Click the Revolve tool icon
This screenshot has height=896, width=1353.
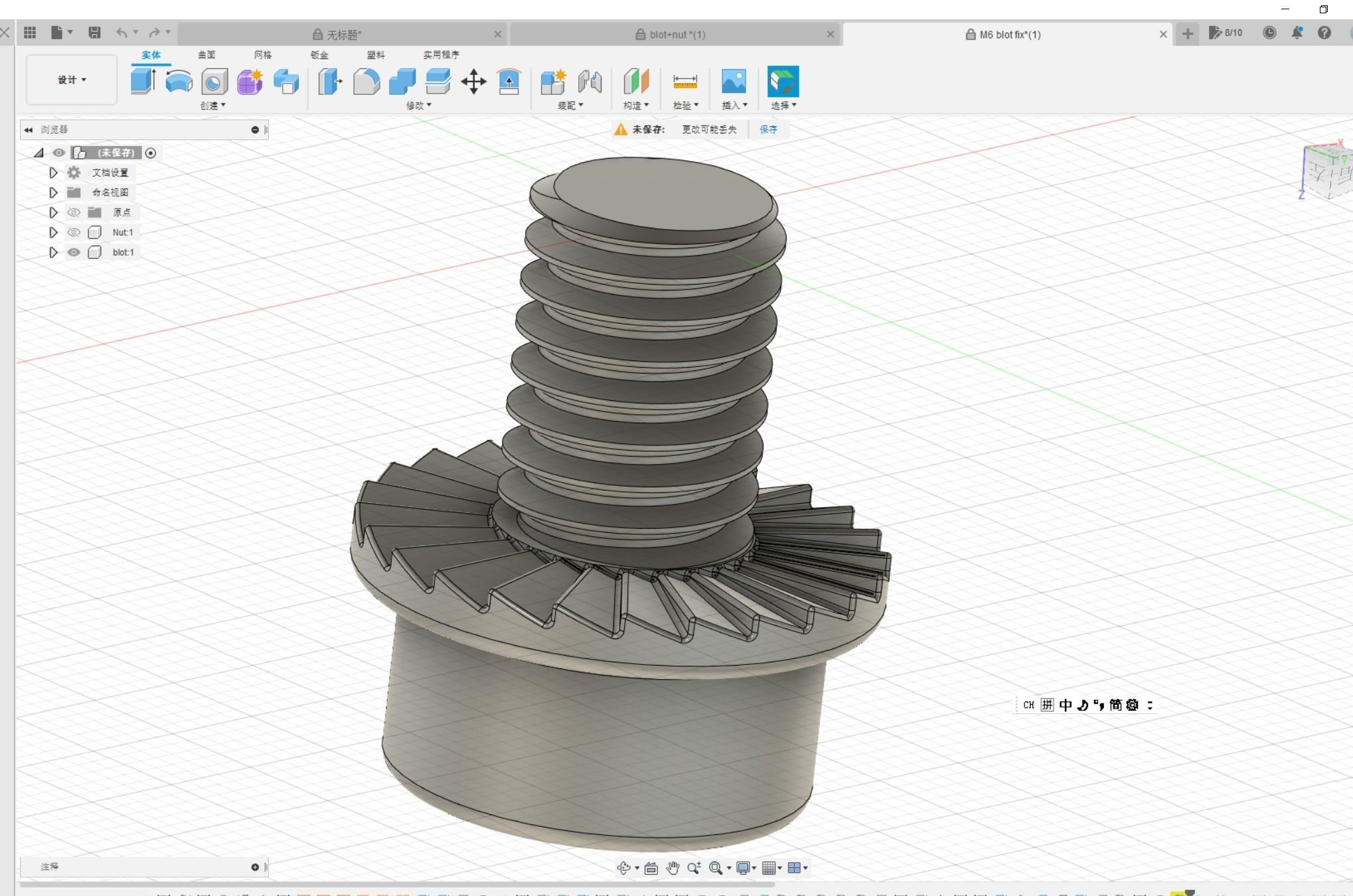179,82
